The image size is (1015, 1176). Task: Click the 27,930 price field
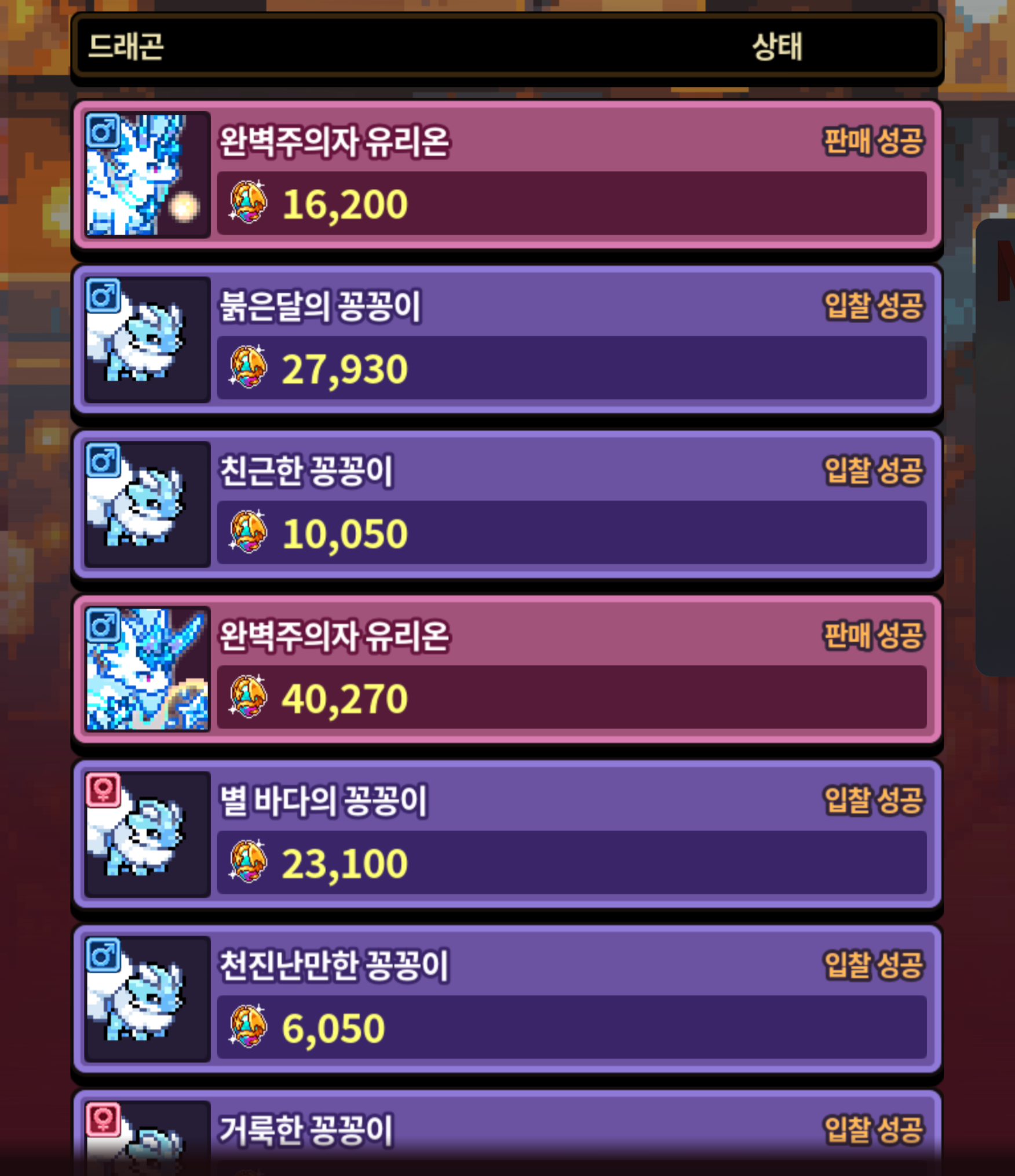pos(571,368)
